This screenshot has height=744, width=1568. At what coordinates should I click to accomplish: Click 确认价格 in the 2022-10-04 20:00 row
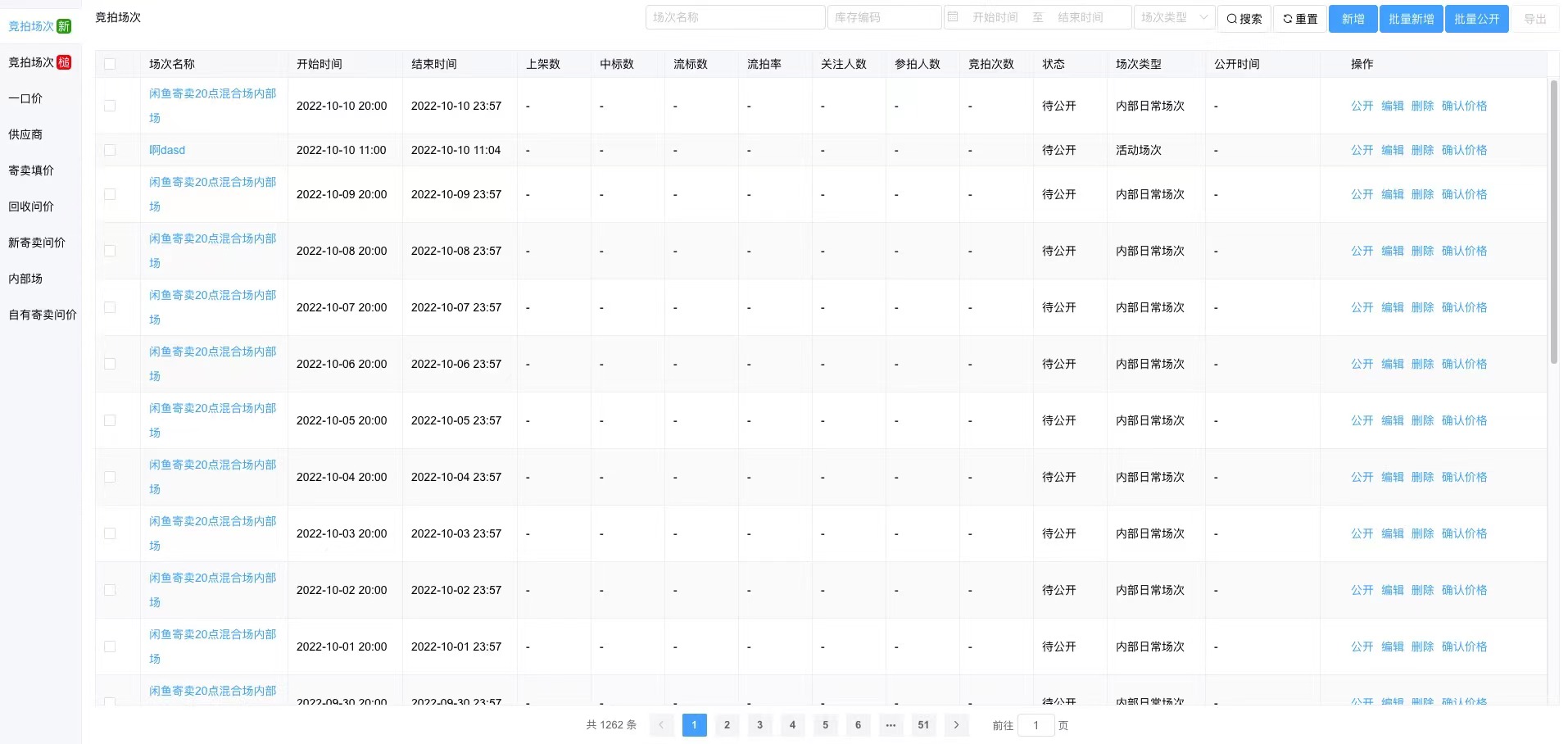1464,477
